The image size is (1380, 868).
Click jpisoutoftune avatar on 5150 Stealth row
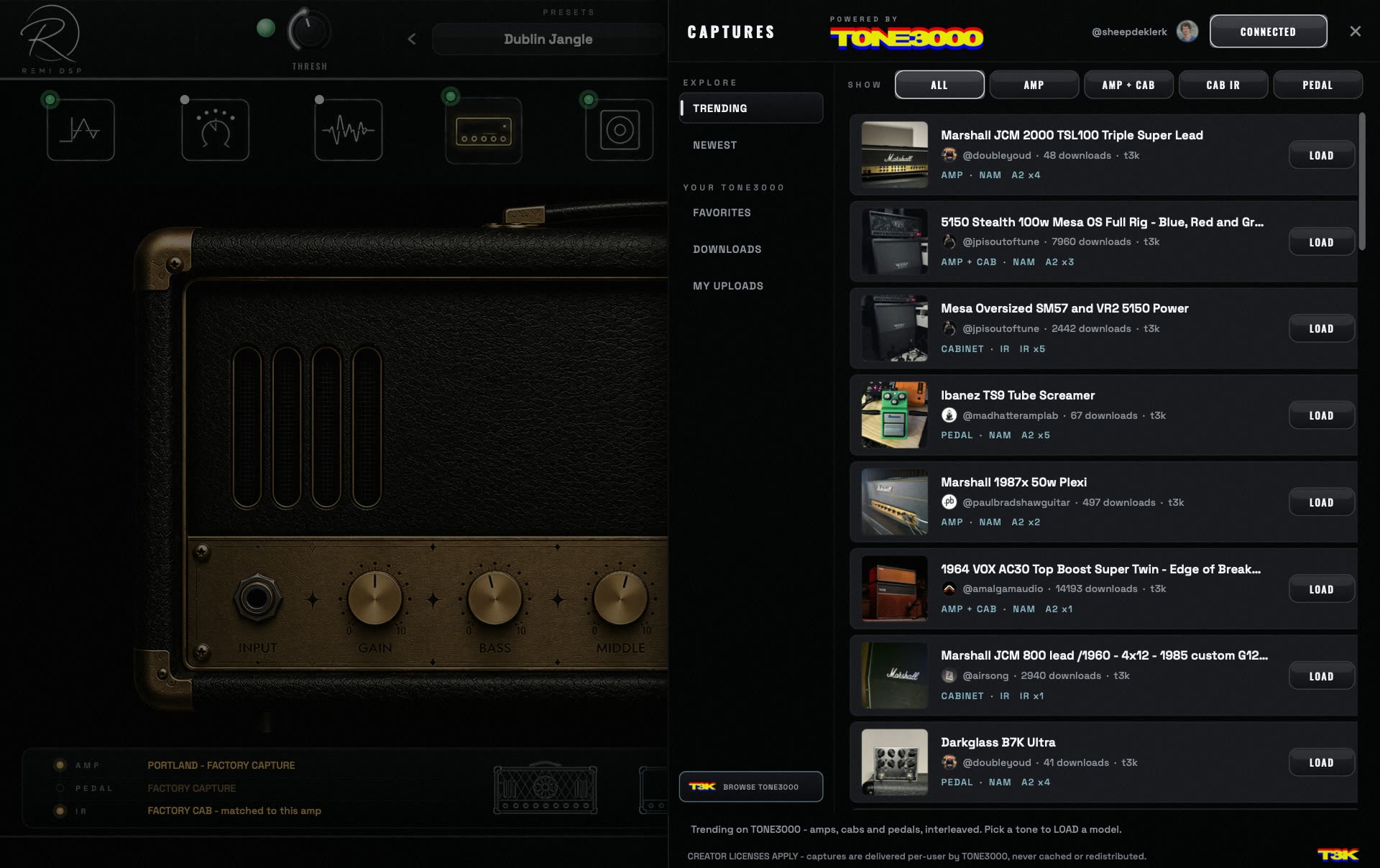point(949,241)
